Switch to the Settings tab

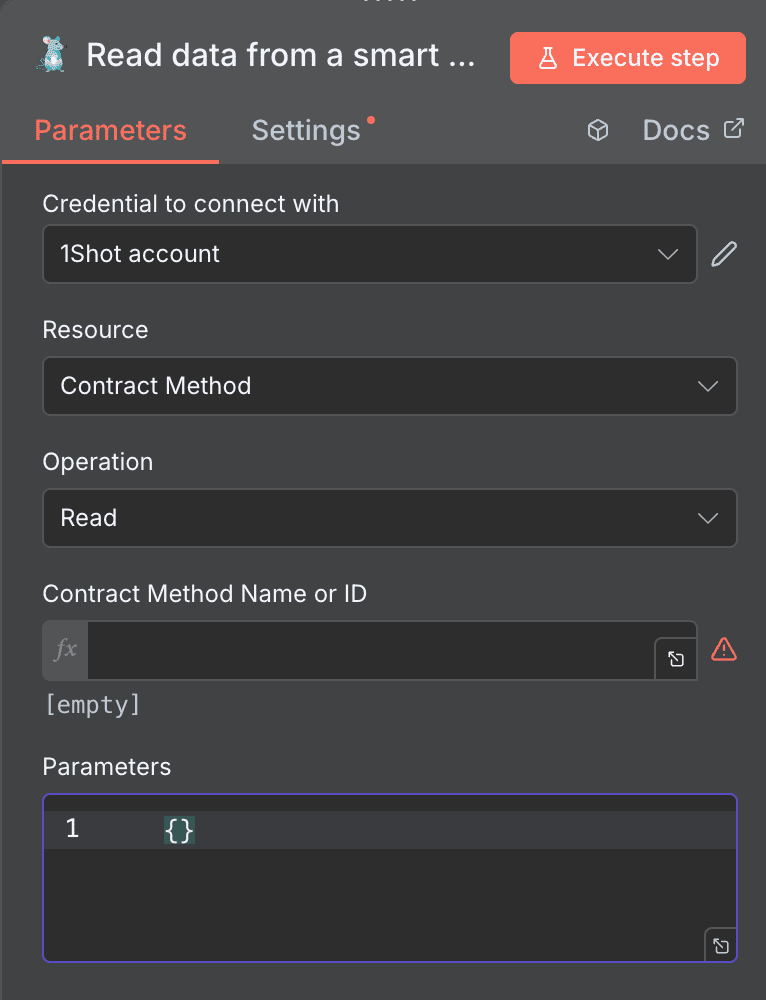(304, 130)
